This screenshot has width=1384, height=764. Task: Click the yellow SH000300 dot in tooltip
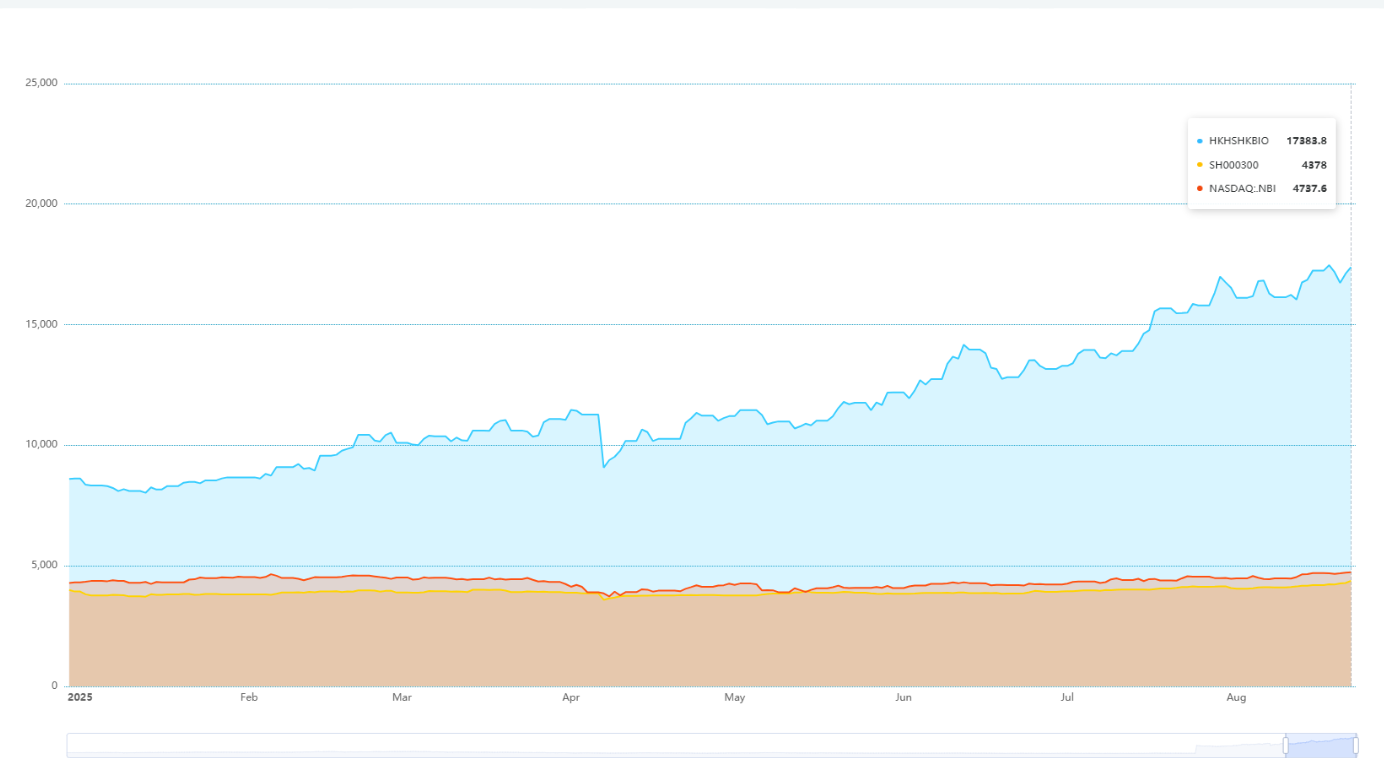tap(1199, 165)
